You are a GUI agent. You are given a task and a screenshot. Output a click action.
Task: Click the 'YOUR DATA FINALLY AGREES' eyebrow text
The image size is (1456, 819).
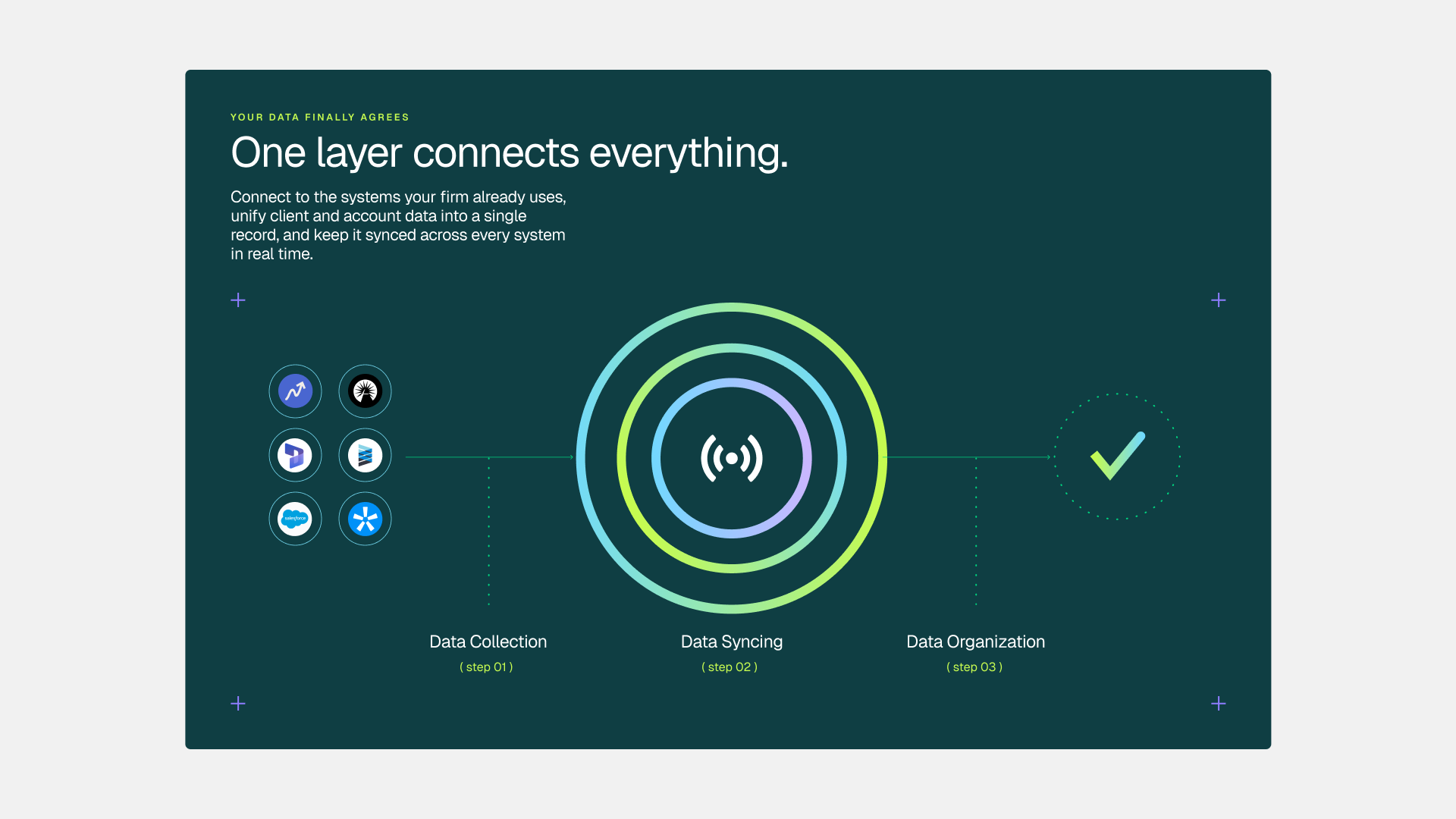[320, 118]
